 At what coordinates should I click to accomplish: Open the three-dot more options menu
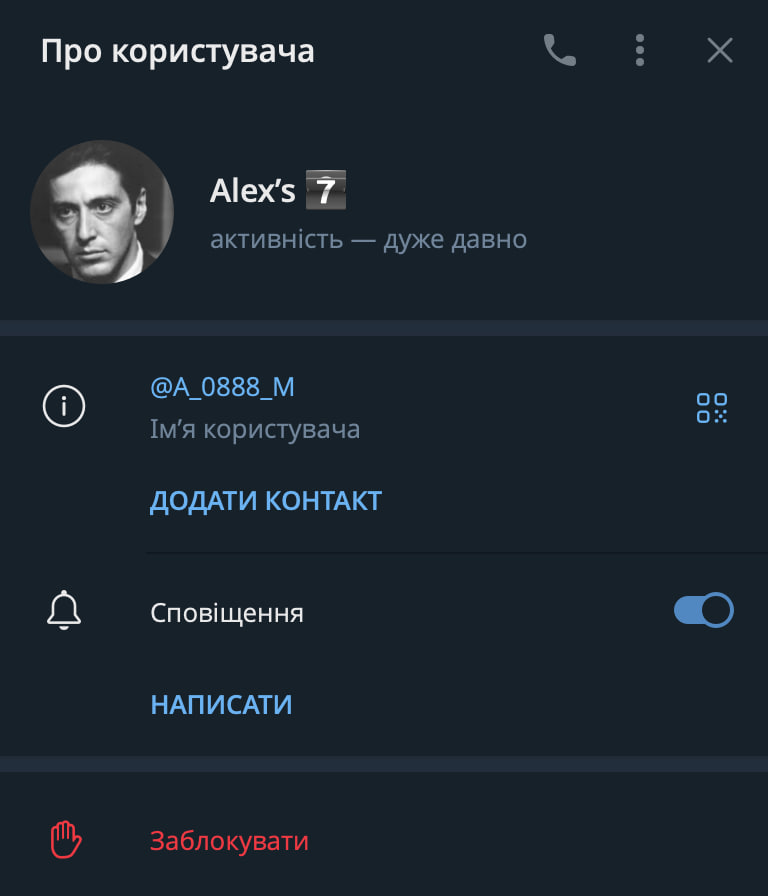click(x=640, y=50)
